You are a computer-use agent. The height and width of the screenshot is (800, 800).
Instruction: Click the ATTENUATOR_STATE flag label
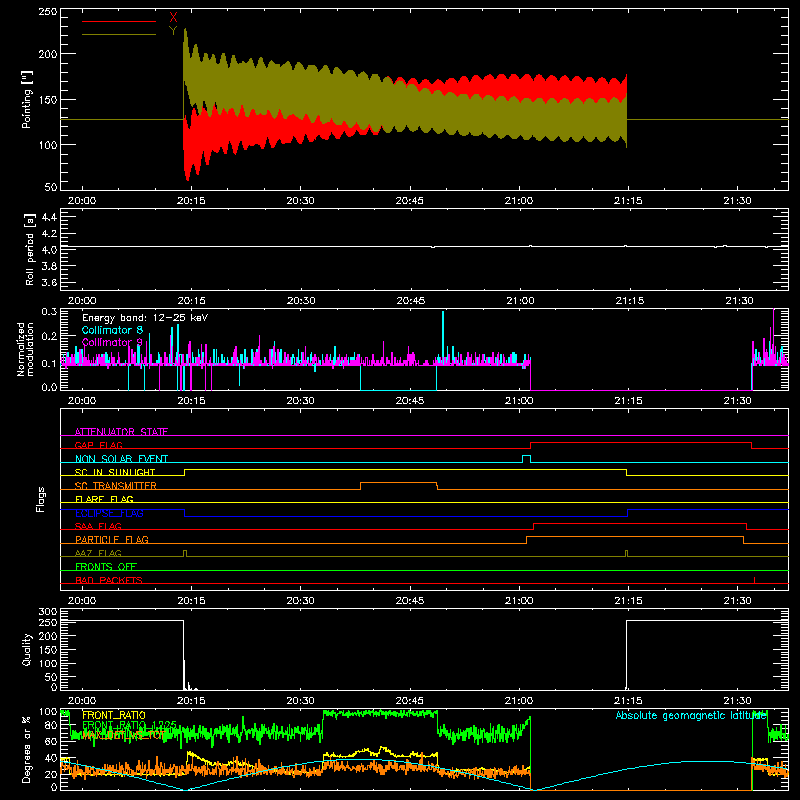pos(121,432)
